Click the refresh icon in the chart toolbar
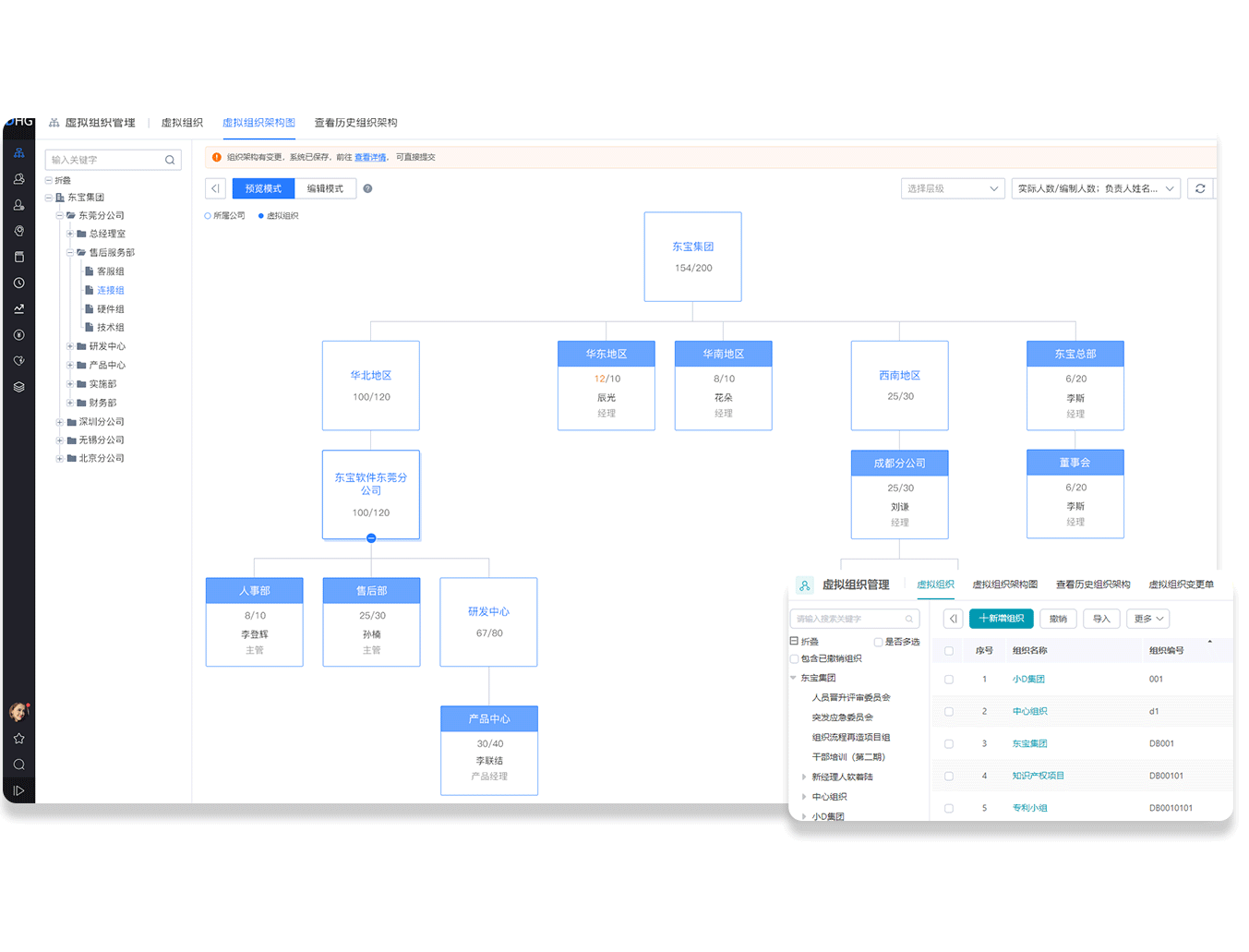This screenshot has height=952, width=1249. [1200, 188]
